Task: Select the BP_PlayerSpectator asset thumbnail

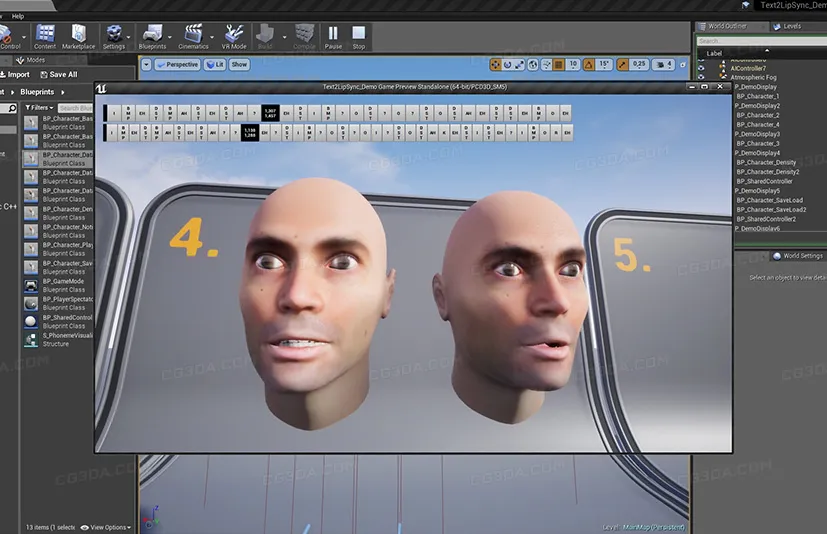Action: click(31, 303)
